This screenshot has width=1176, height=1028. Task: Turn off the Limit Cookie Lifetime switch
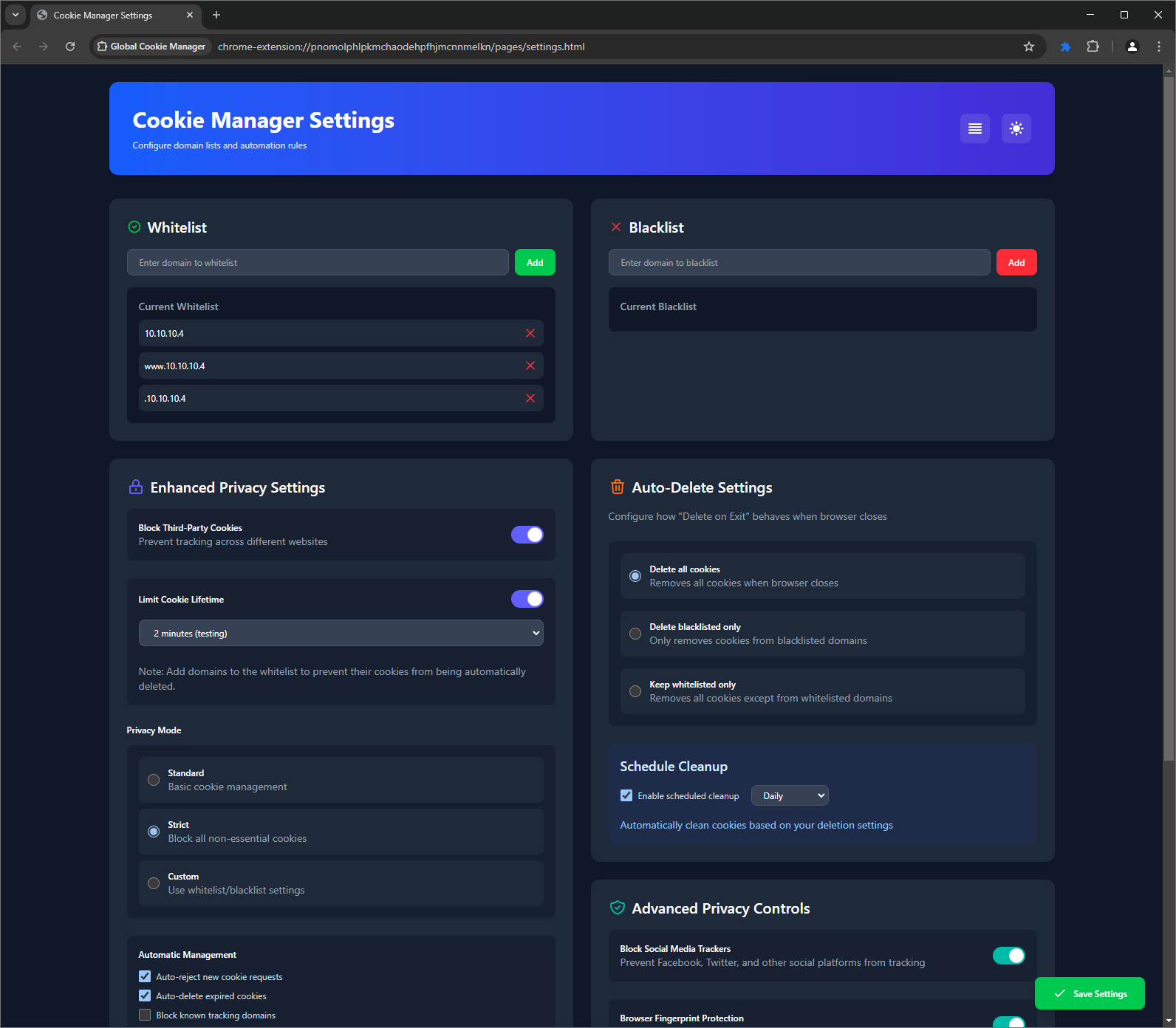pos(527,599)
